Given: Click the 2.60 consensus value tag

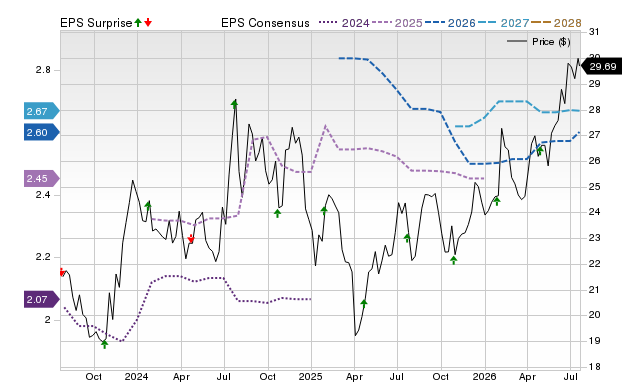Looking at the screenshot, I should (42, 132).
